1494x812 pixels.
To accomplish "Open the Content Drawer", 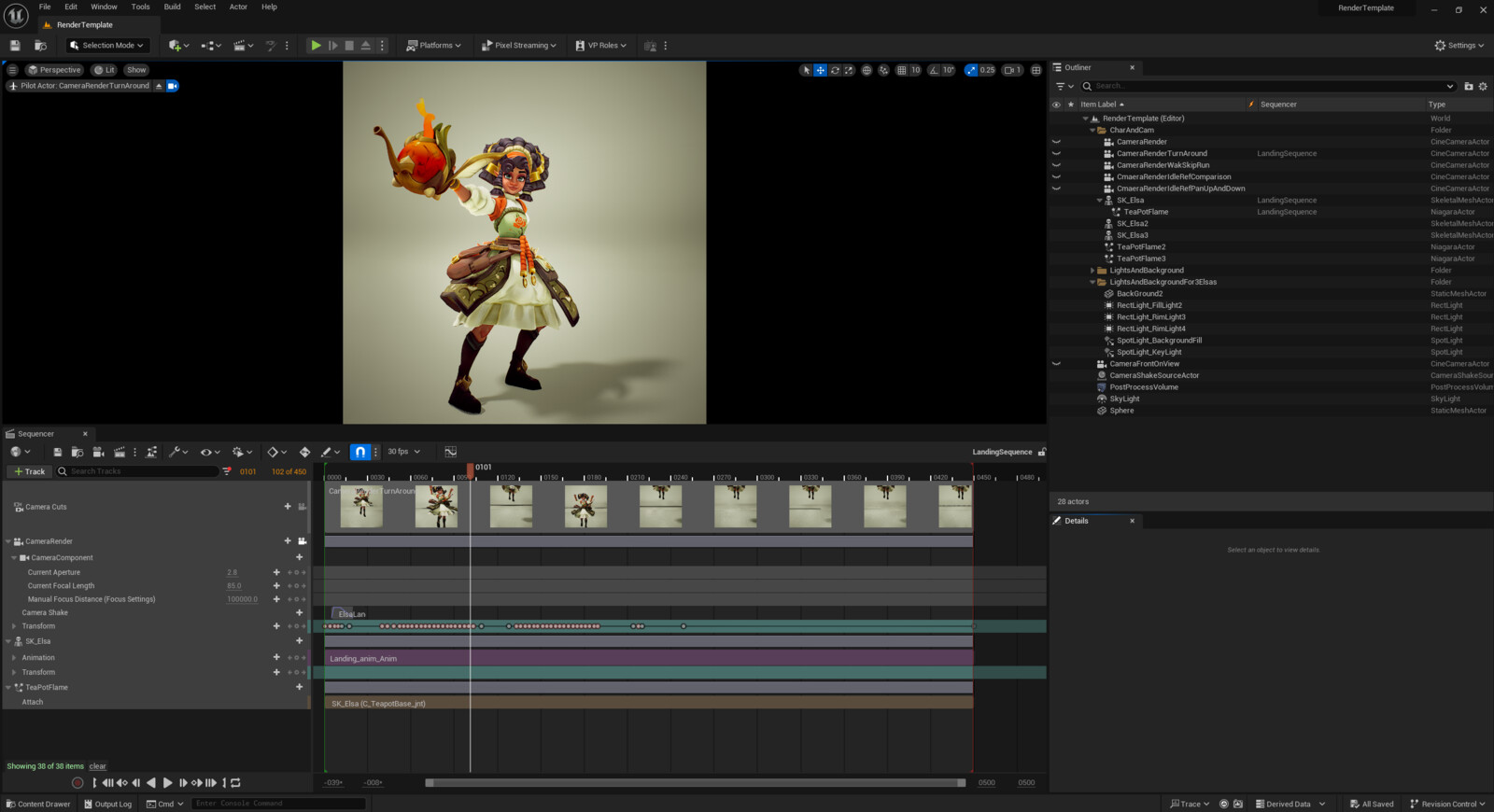I will point(38,804).
